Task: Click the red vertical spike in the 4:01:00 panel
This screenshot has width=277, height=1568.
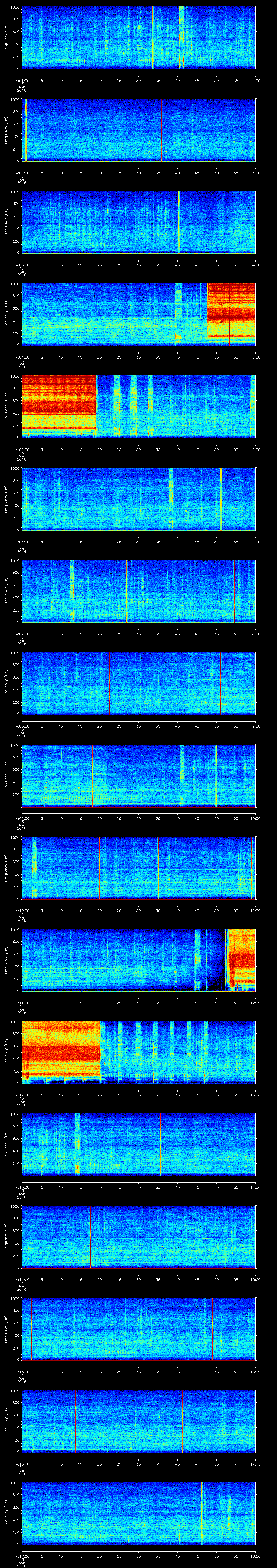Action: pyautogui.click(x=152, y=38)
